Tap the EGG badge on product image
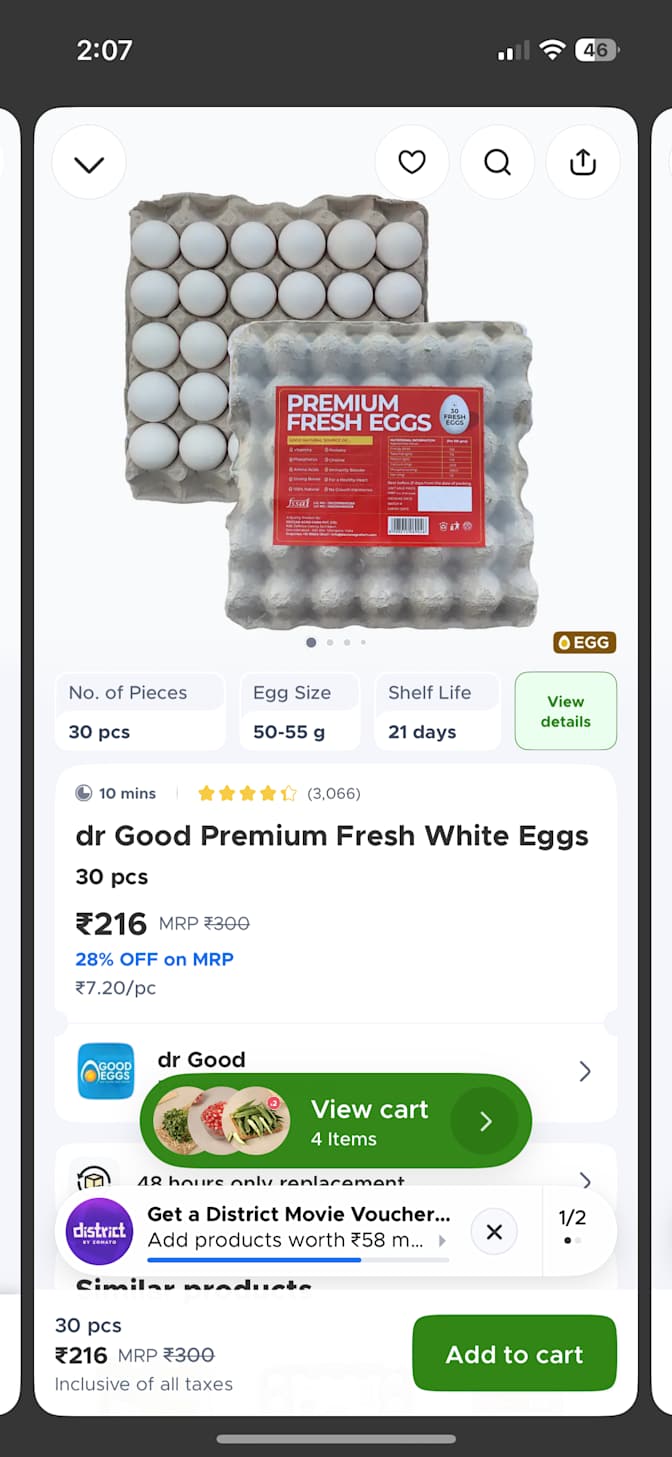The image size is (672, 1457). point(584,642)
